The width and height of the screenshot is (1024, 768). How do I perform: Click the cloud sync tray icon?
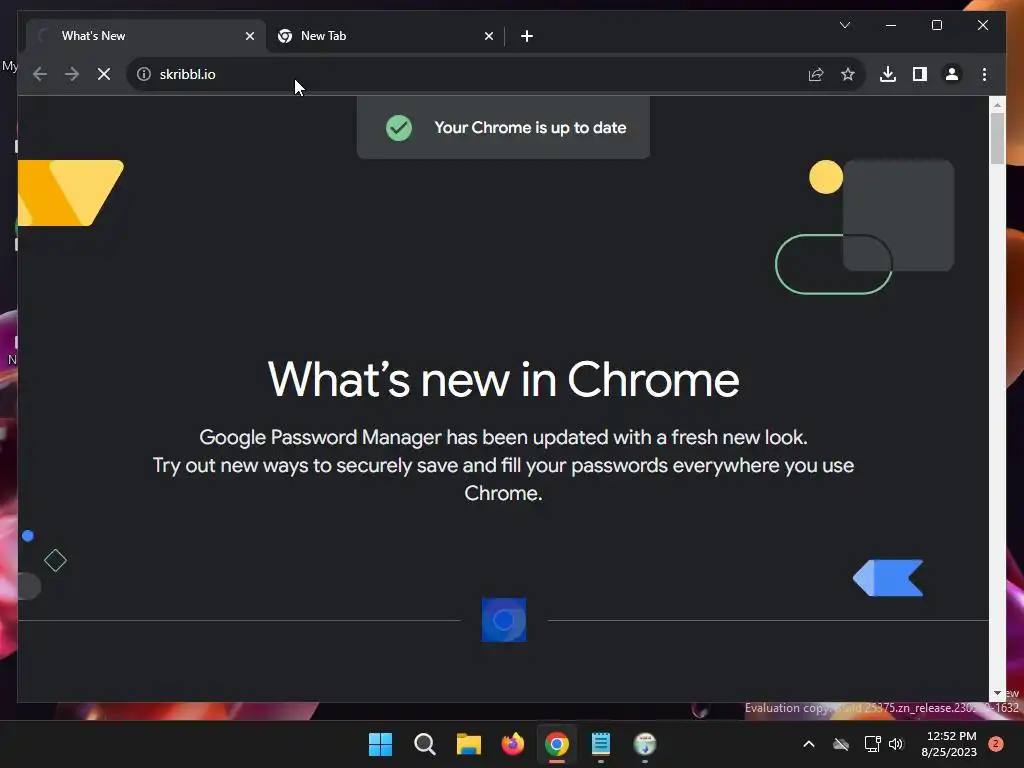[841, 744]
